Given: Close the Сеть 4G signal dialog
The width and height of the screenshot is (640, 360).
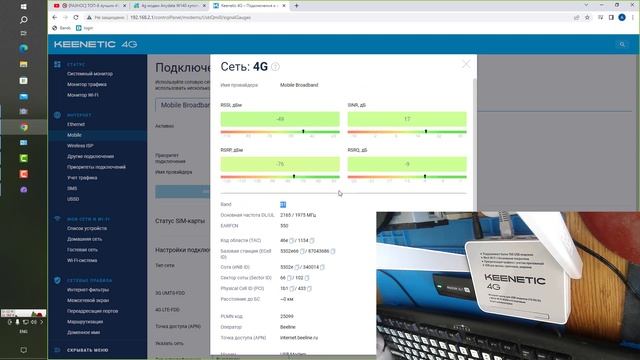Looking at the screenshot, I should coord(466,64).
